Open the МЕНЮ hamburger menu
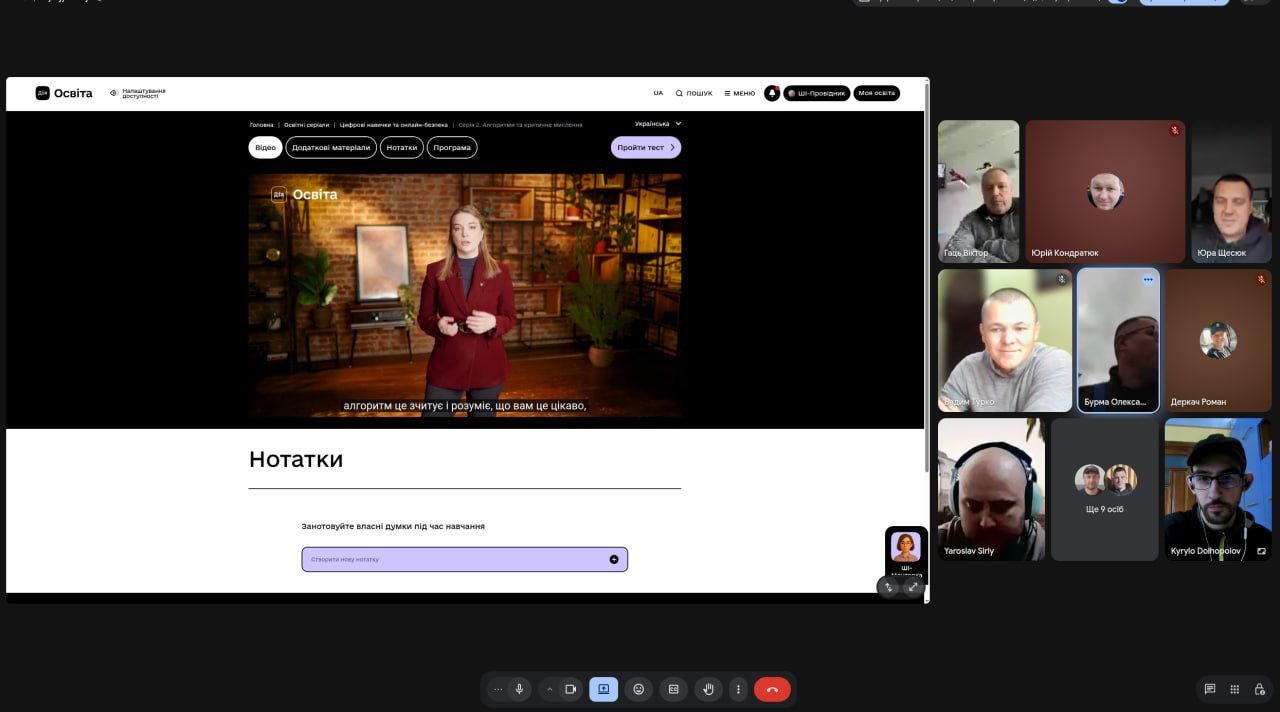This screenshot has height=712, width=1280. [x=740, y=93]
